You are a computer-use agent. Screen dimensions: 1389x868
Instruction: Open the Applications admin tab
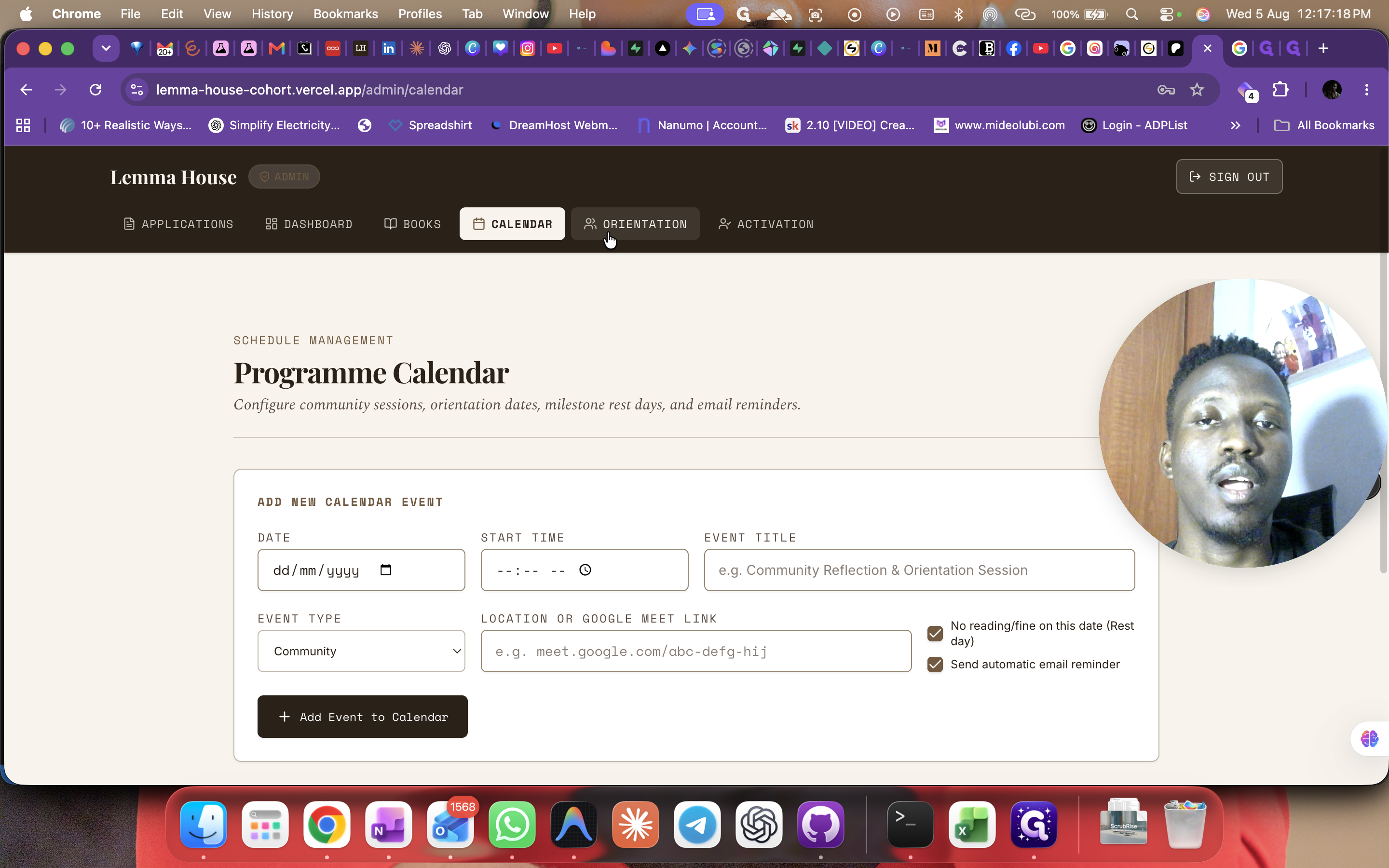[178, 224]
